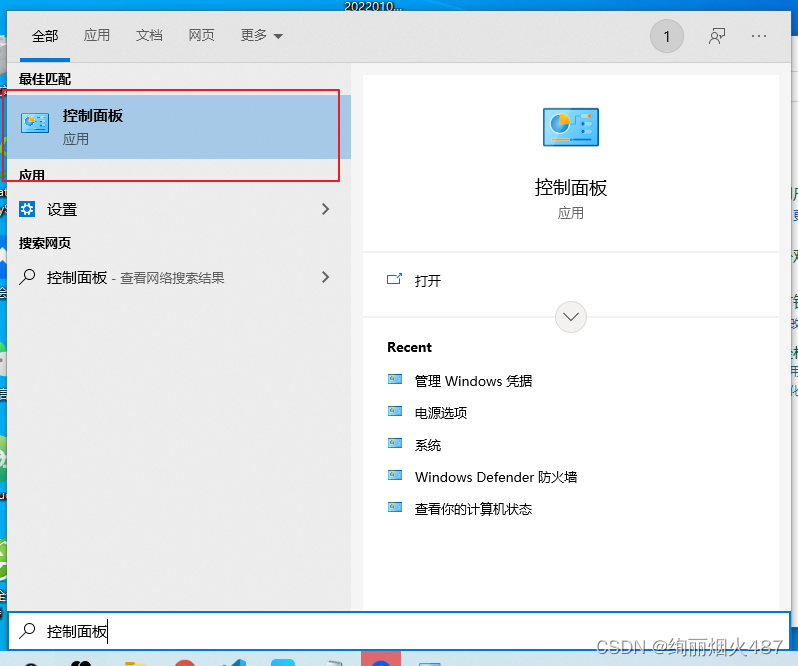798x666 pixels.
Task: Click the open-window icon beside 打开
Action: tap(394, 279)
